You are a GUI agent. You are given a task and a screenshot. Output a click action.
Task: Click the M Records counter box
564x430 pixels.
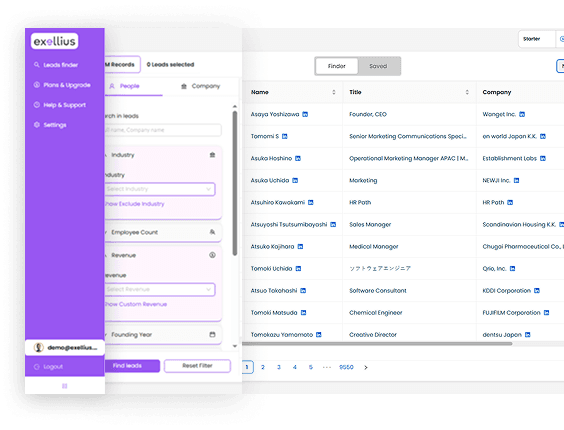click(122, 65)
